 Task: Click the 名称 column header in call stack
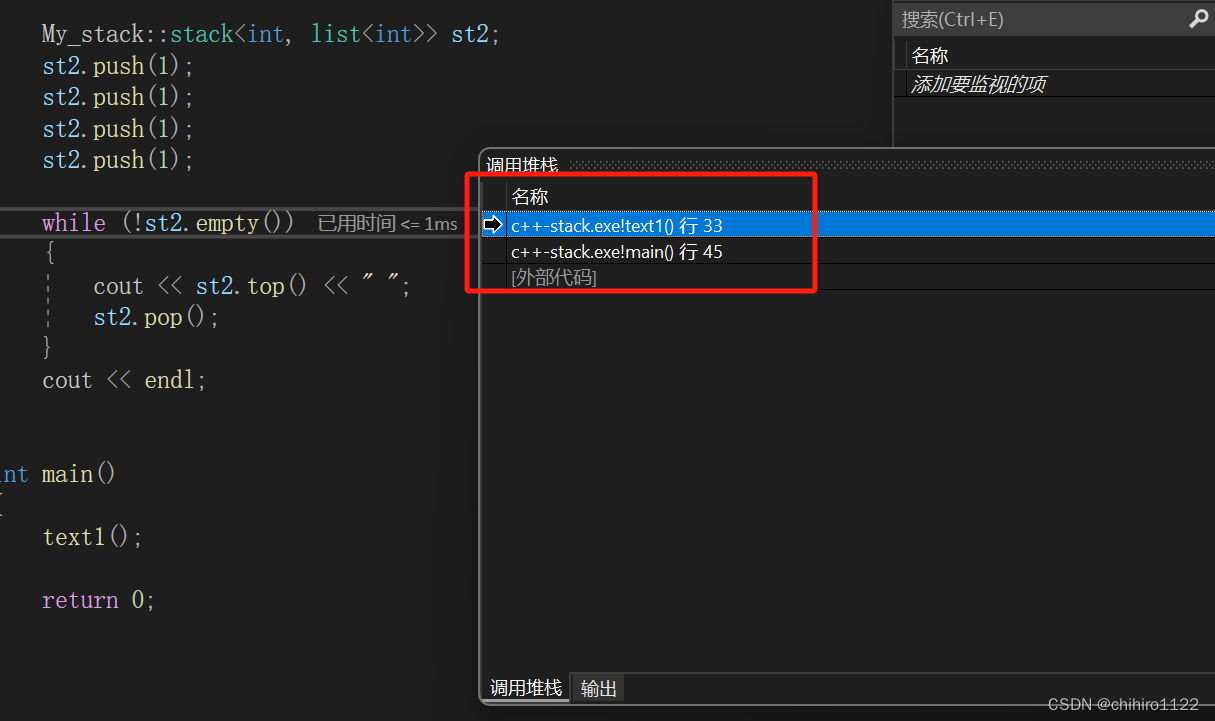click(529, 196)
